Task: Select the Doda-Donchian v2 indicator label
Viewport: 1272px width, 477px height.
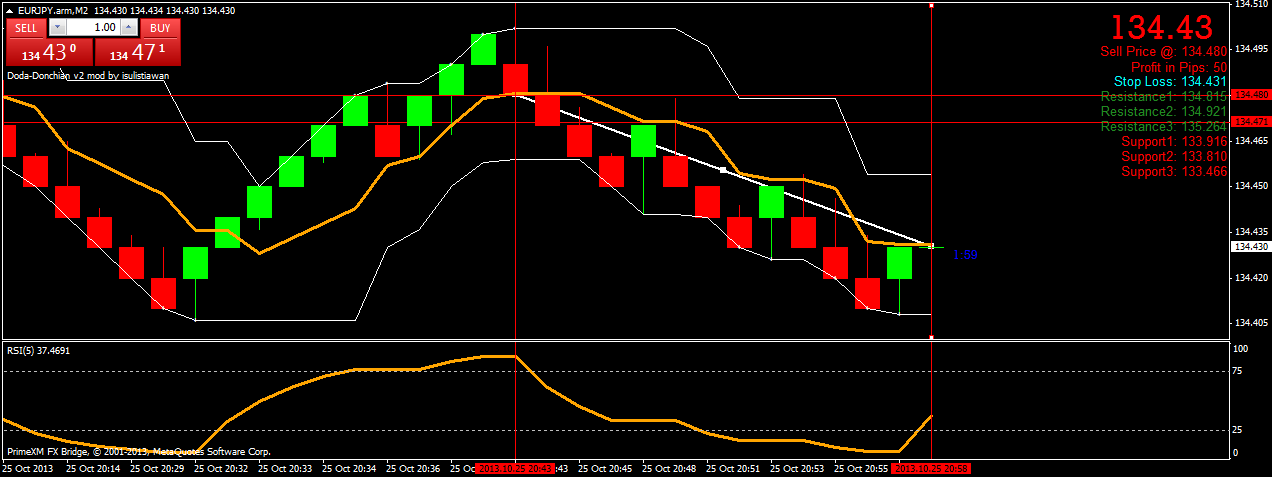Action: [x=88, y=75]
